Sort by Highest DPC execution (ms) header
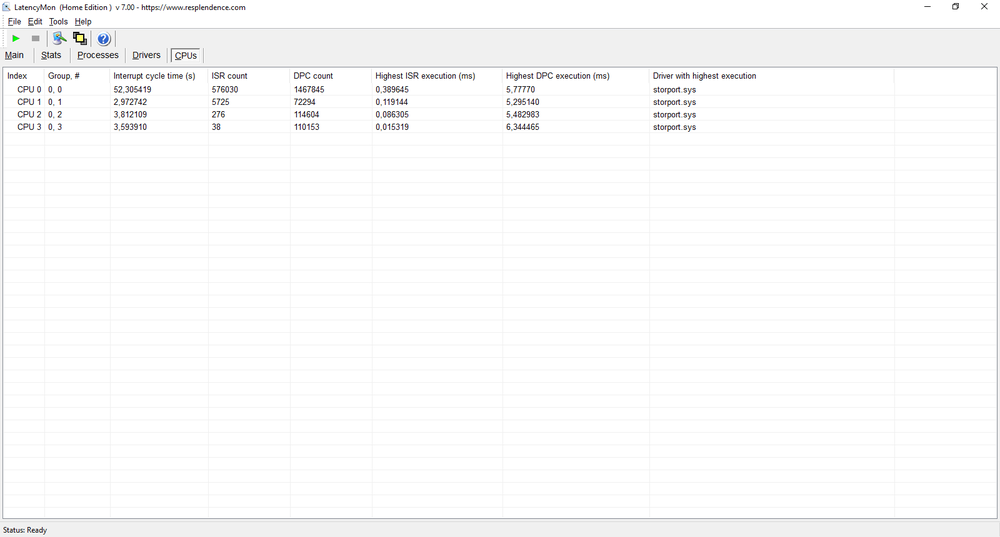 tap(557, 76)
